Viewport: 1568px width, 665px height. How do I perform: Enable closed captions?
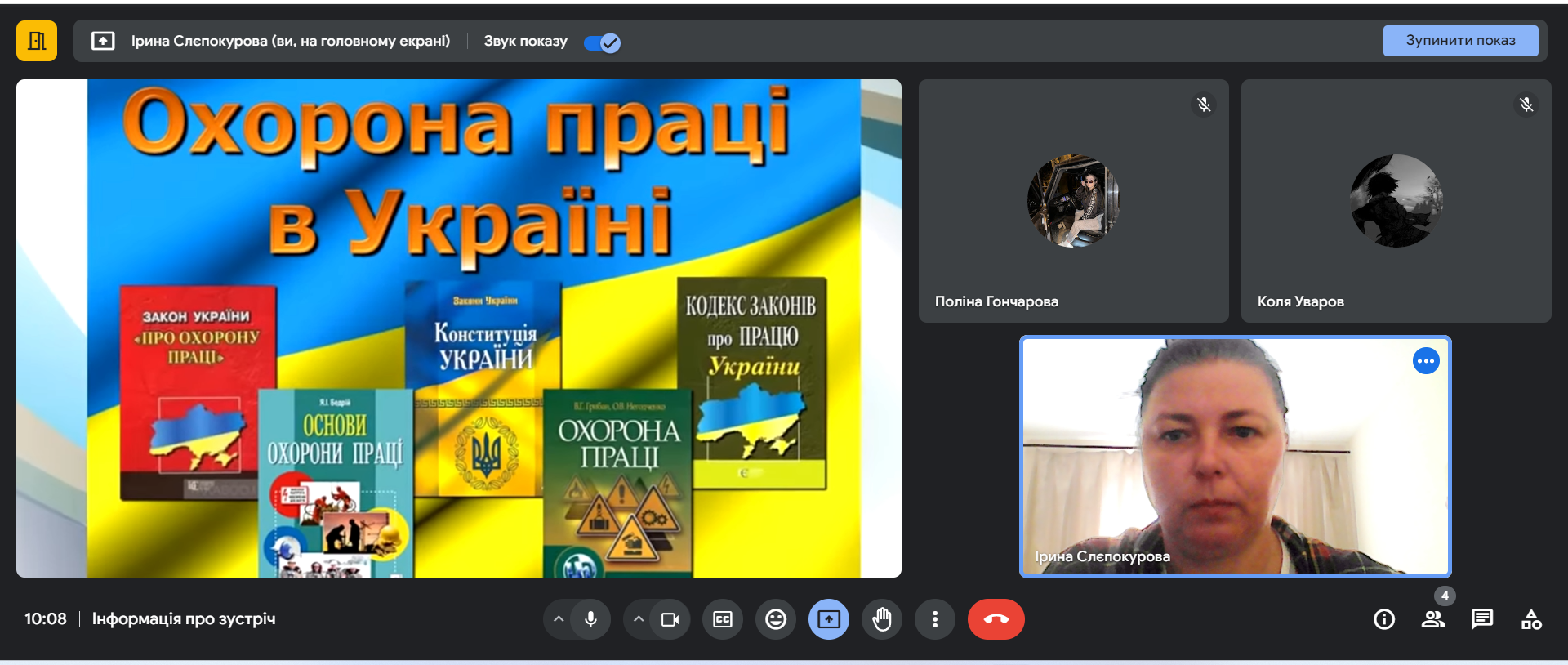click(723, 619)
